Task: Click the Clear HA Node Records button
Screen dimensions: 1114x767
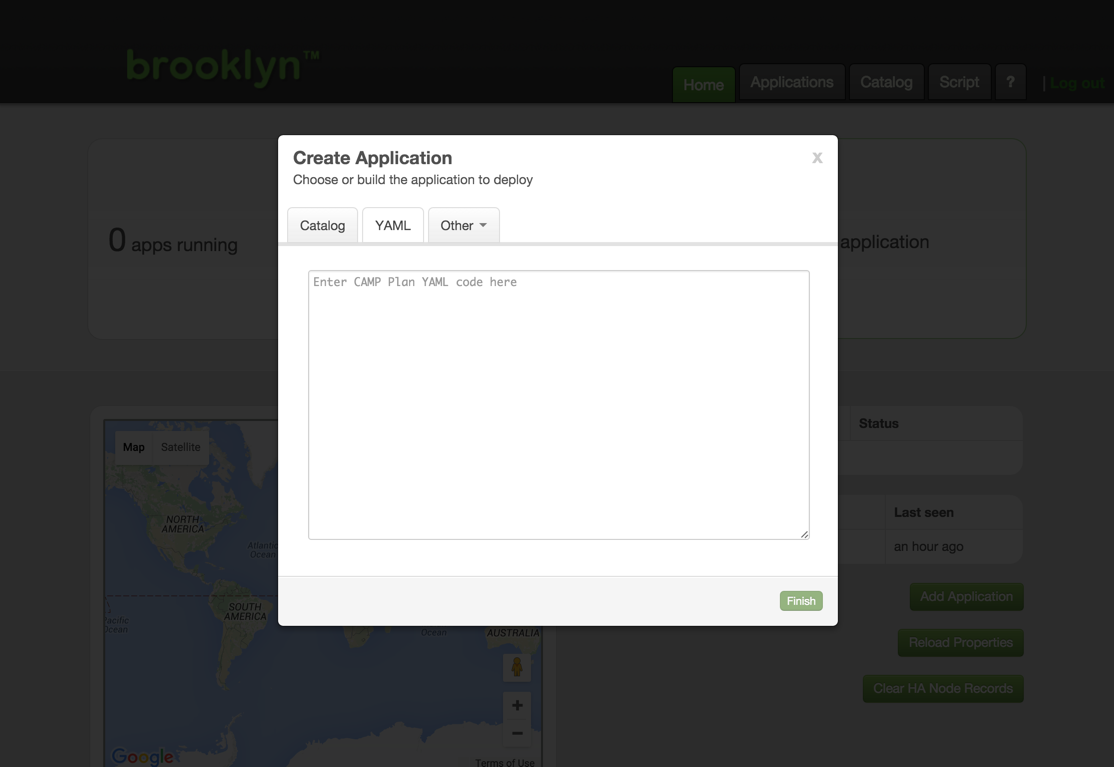Action: [x=942, y=689]
